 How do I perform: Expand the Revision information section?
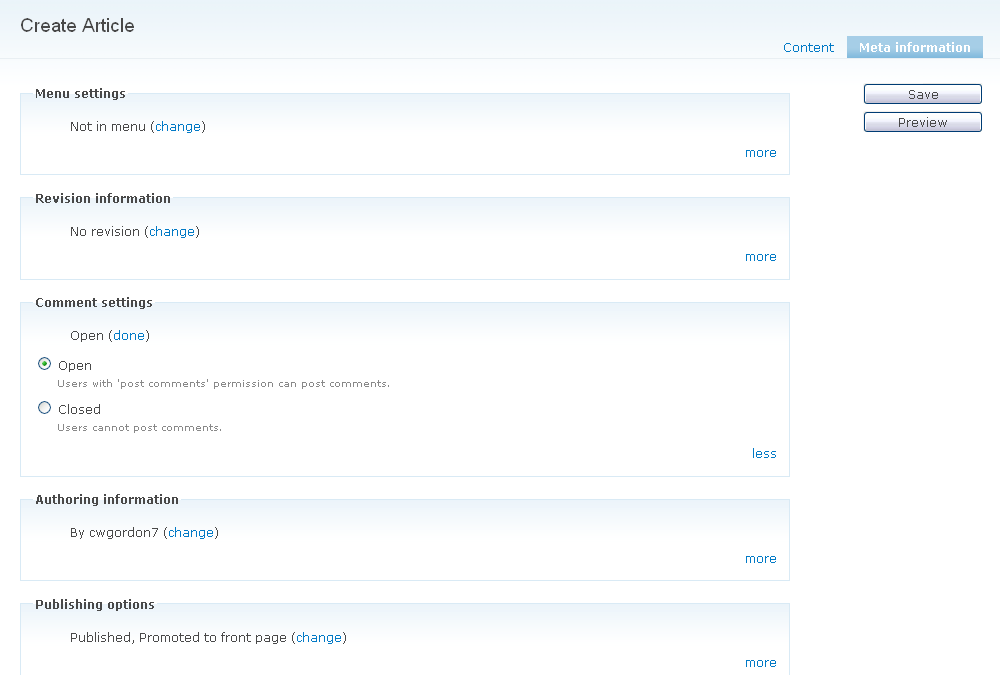pos(761,256)
